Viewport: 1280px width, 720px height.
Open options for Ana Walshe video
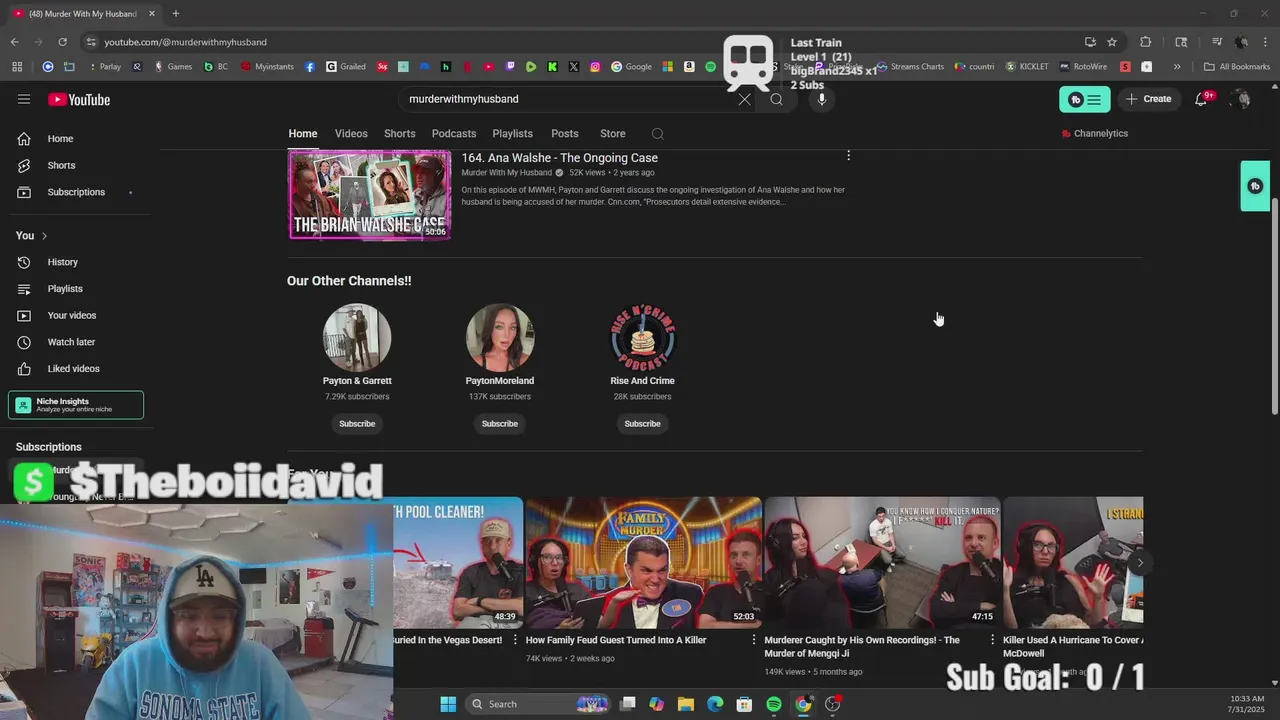[x=848, y=156]
